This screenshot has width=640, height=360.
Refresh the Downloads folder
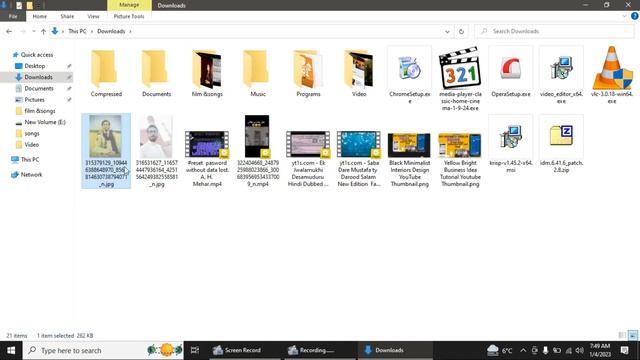[x=461, y=31]
